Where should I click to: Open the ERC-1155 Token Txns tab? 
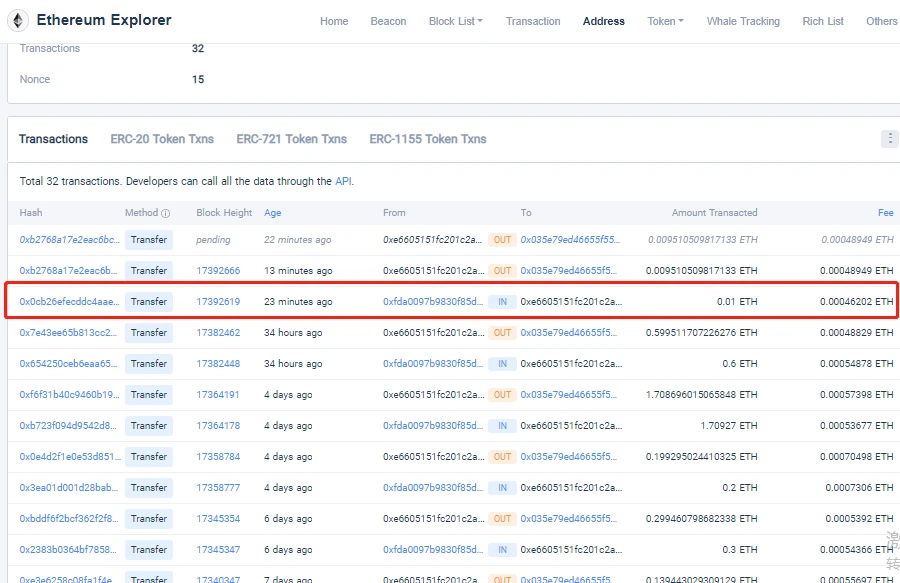pyautogui.click(x=428, y=139)
